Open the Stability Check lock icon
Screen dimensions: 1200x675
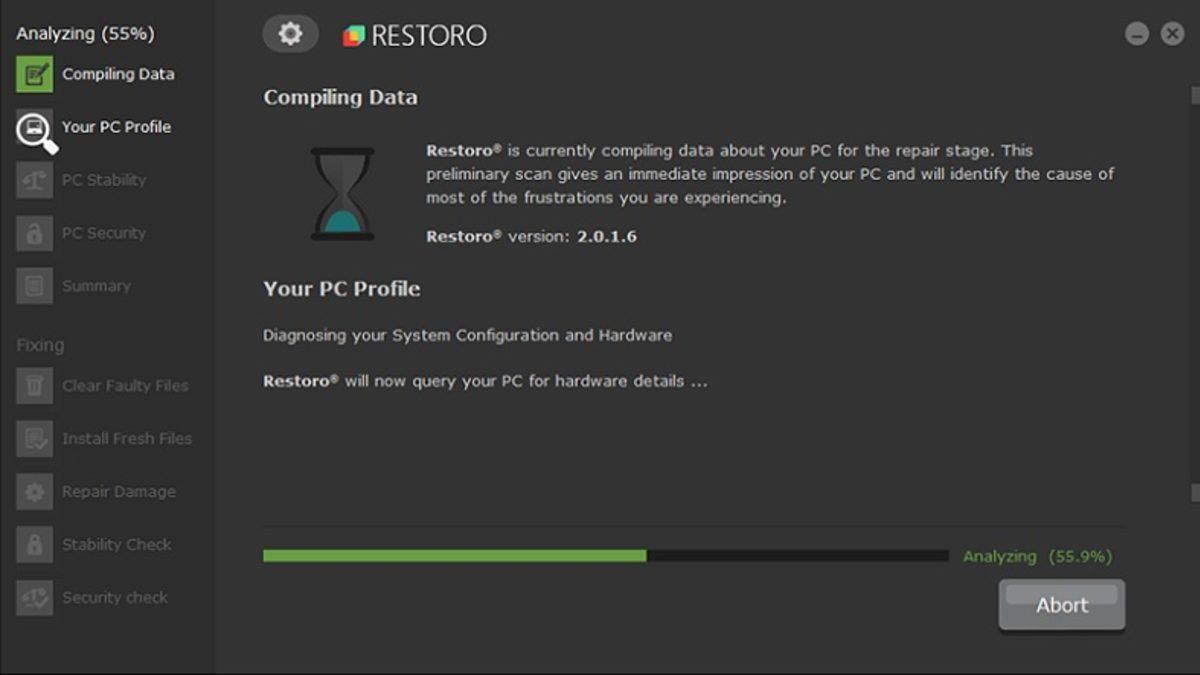point(34,544)
